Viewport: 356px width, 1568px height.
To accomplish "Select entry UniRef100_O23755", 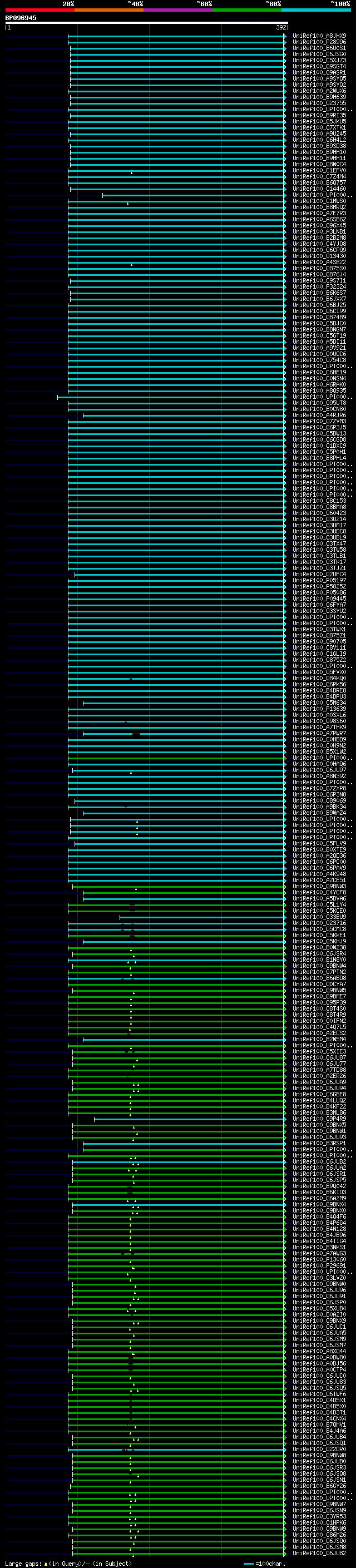I will pyautogui.click(x=319, y=103).
